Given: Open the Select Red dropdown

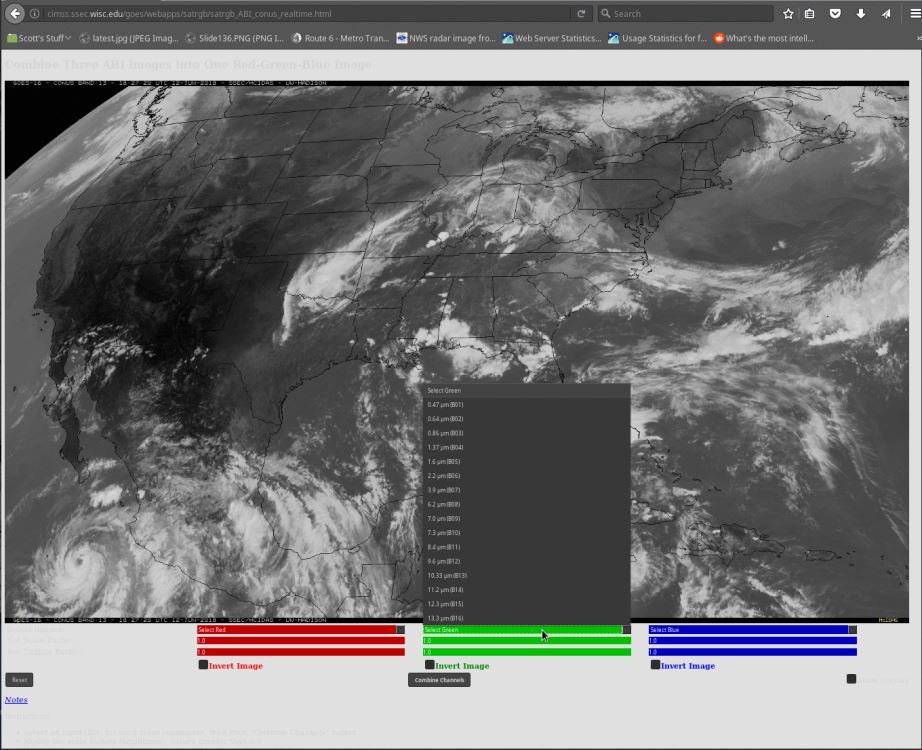Looking at the screenshot, I should (301, 630).
